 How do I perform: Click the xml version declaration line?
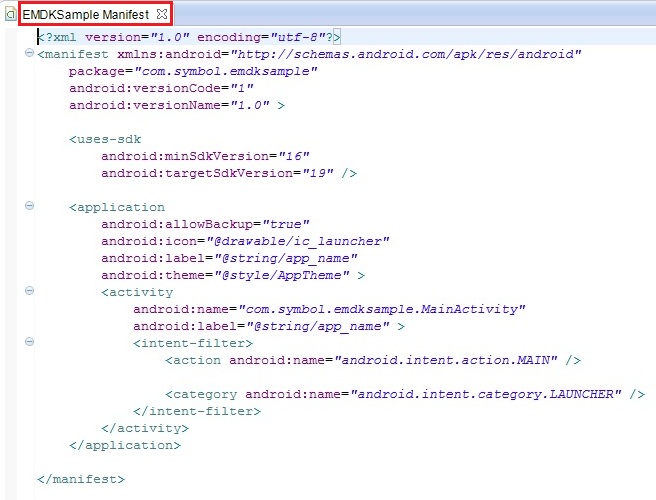point(189,37)
